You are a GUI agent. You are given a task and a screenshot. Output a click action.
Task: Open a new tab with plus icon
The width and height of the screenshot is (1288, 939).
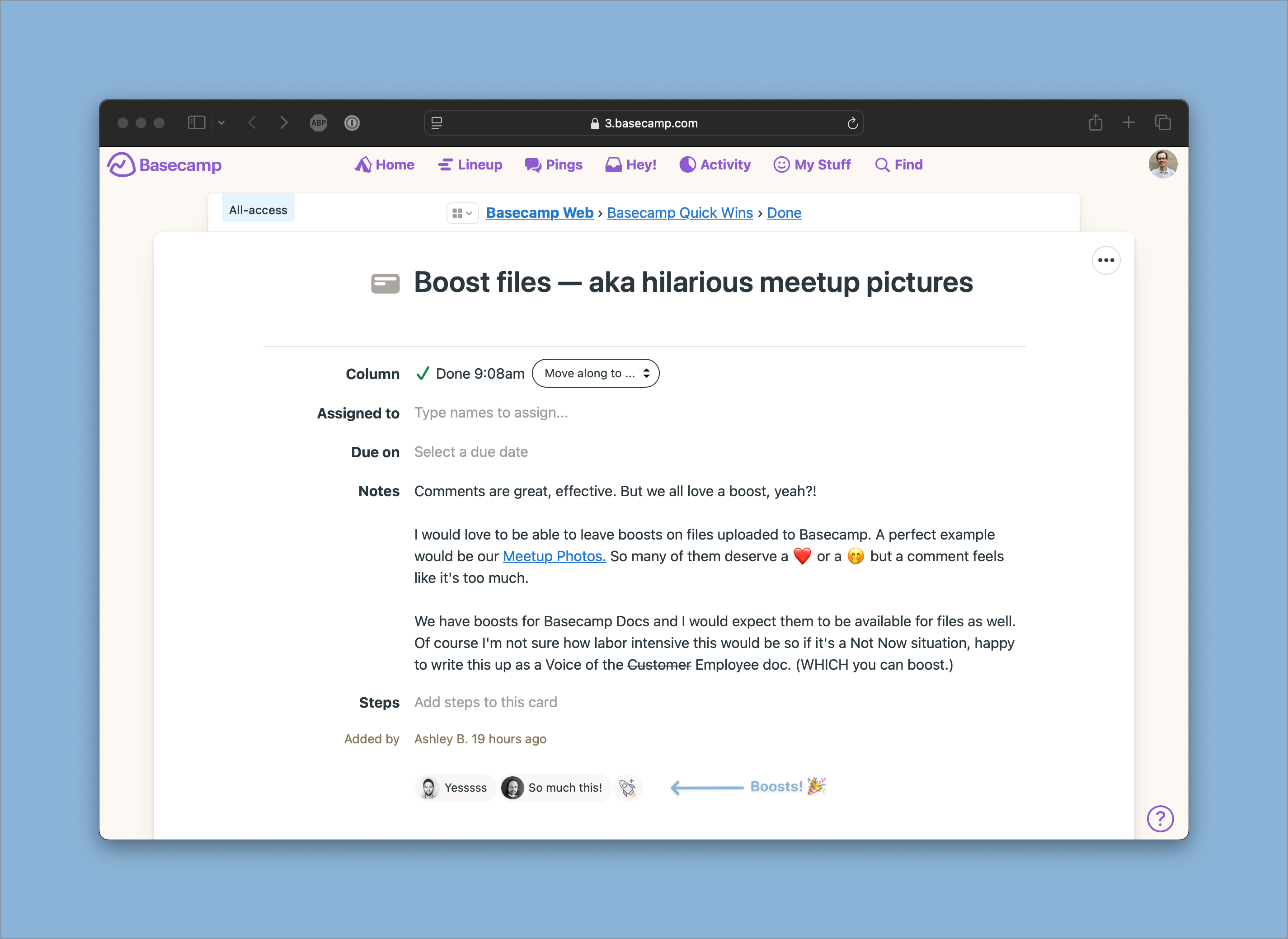(1129, 122)
